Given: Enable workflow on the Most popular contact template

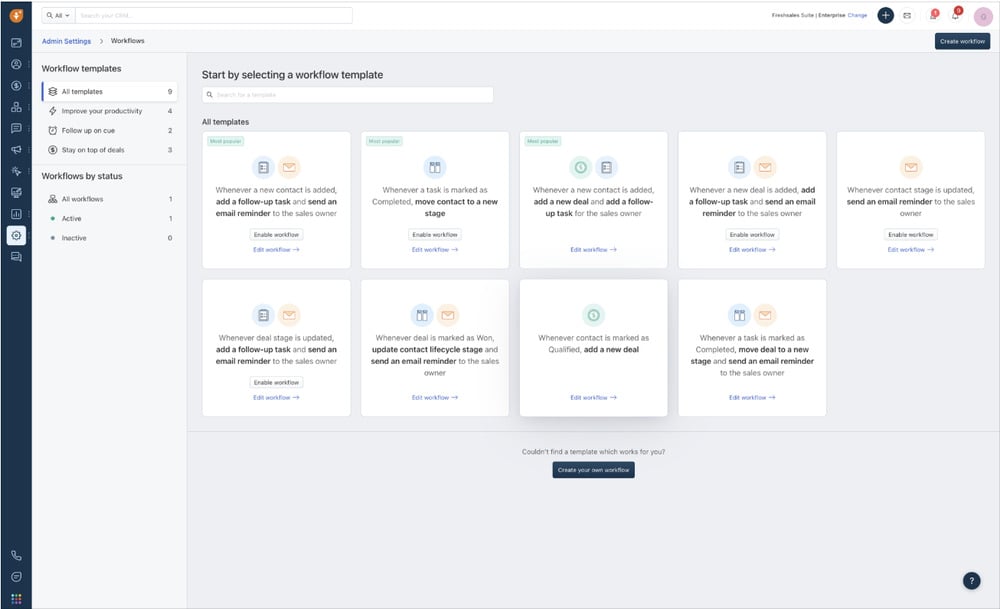Looking at the screenshot, I should click(x=276, y=234).
